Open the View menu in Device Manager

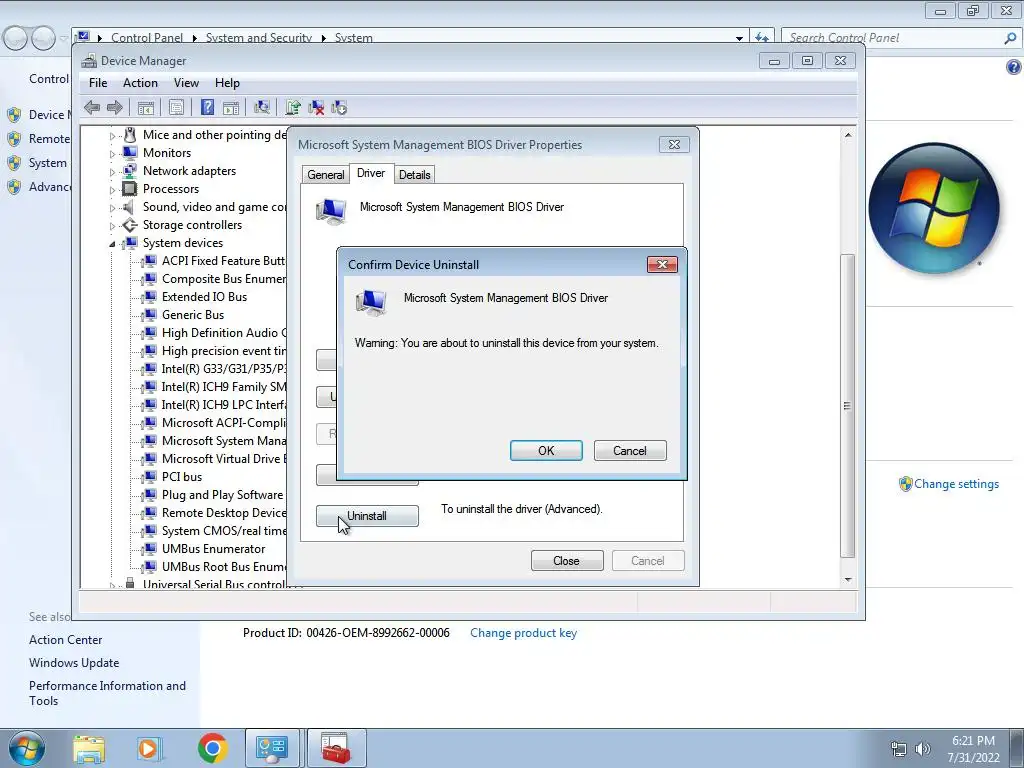click(x=186, y=83)
